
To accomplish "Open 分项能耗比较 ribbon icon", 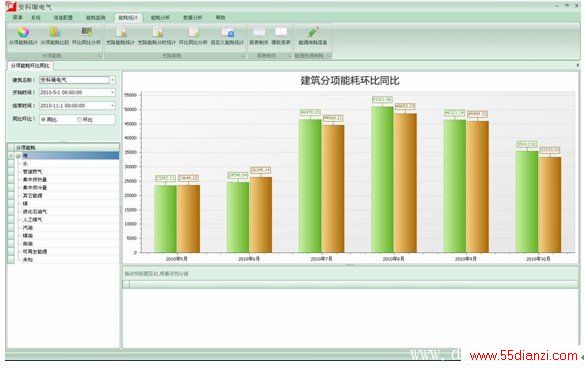I will (x=55, y=32).
